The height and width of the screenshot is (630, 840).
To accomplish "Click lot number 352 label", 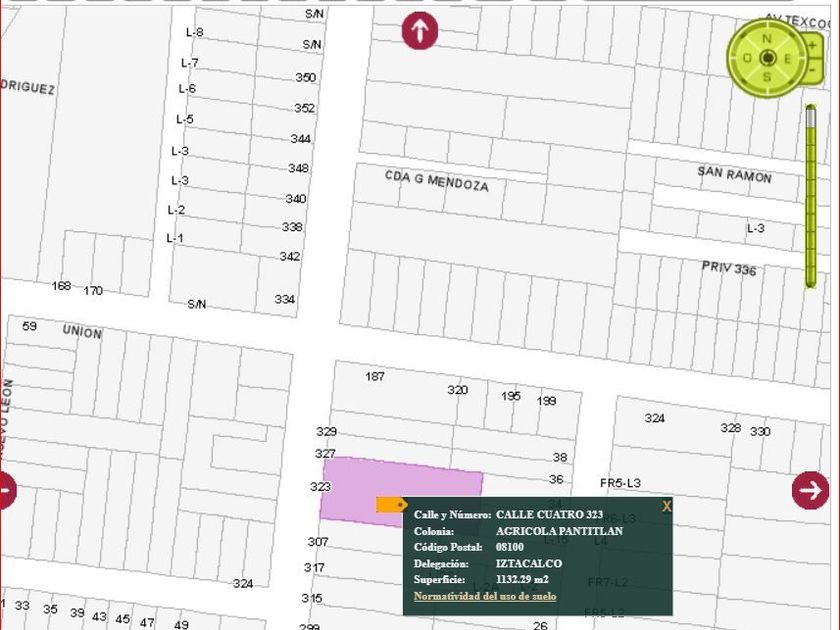I will click(304, 108).
